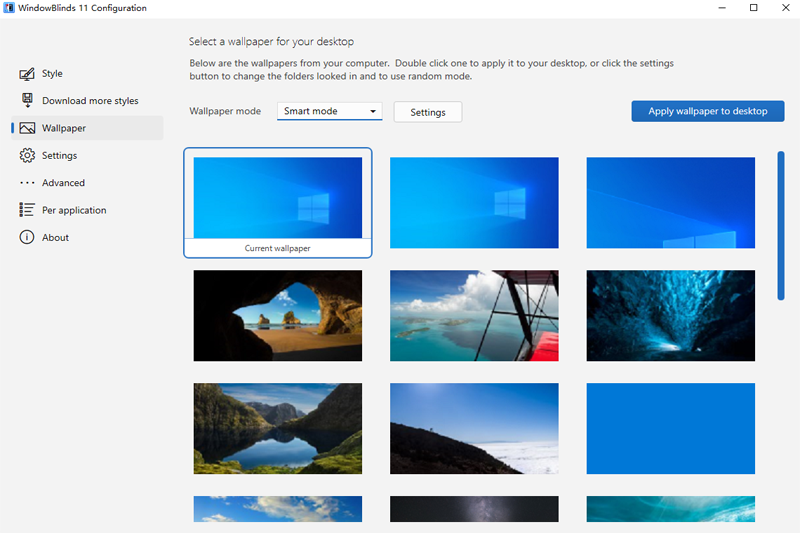
Task: Click the About info icon
Action: tap(27, 238)
